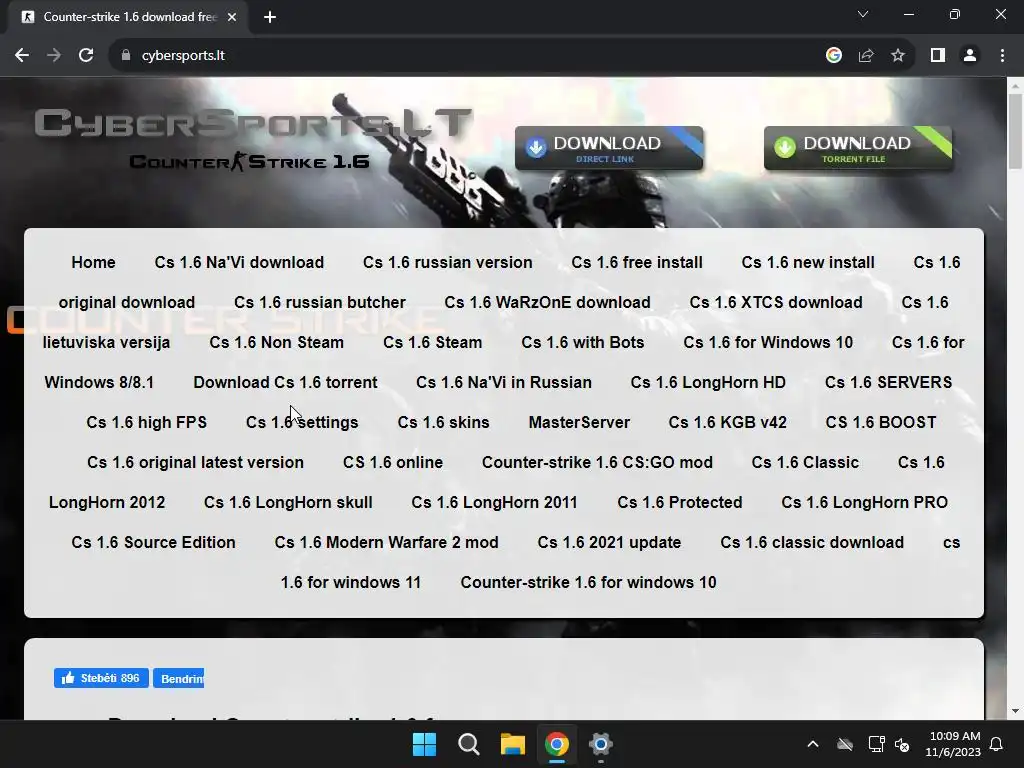Share this page via share icon
The width and height of the screenshot is (1024, 768).
(x=866, y=56)
